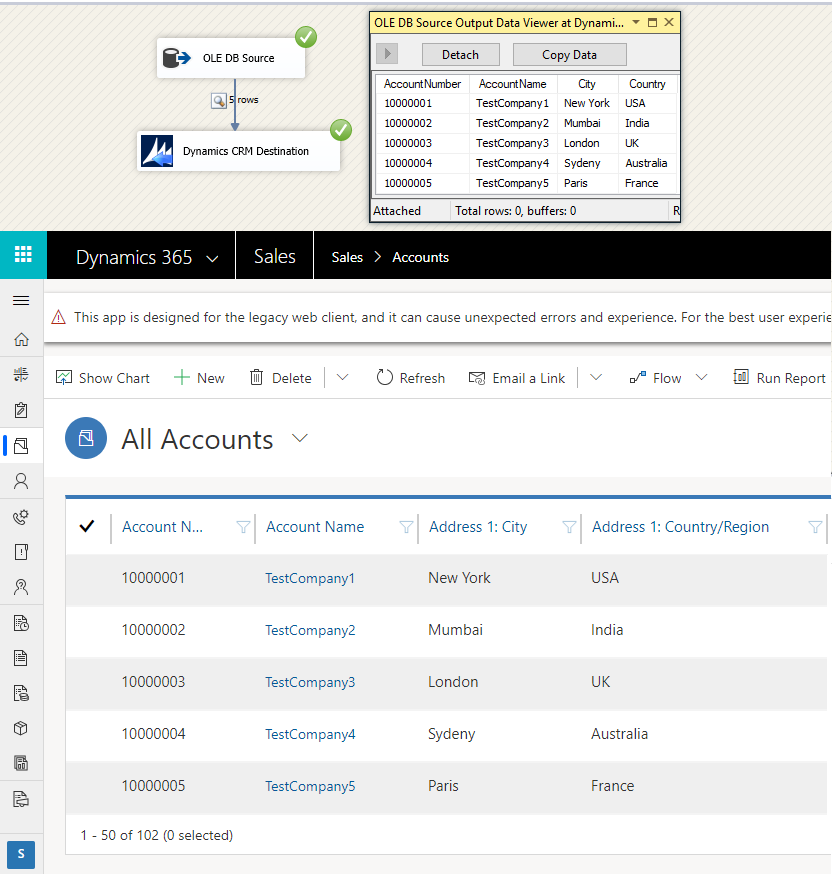Click the Copy Data button
This screenshot has width=832, height=874.
(x=570, y=55)
